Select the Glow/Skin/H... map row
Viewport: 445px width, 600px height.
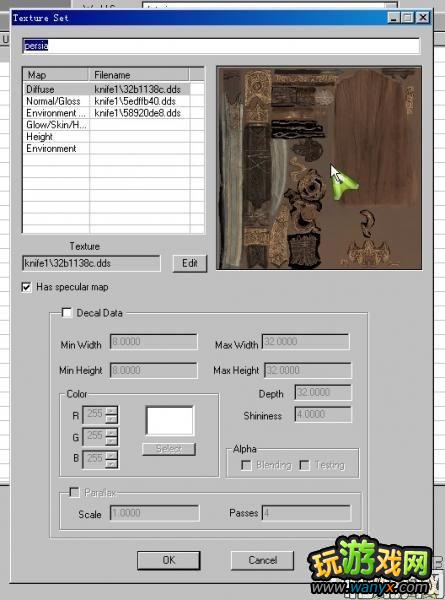[107, 125]
